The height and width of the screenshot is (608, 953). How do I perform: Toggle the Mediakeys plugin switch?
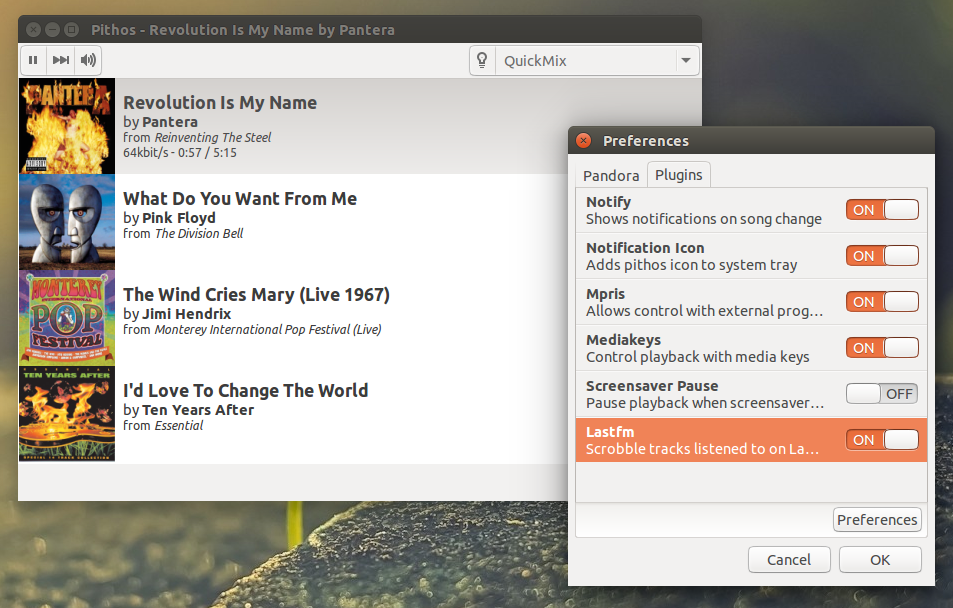coord(882,348)
